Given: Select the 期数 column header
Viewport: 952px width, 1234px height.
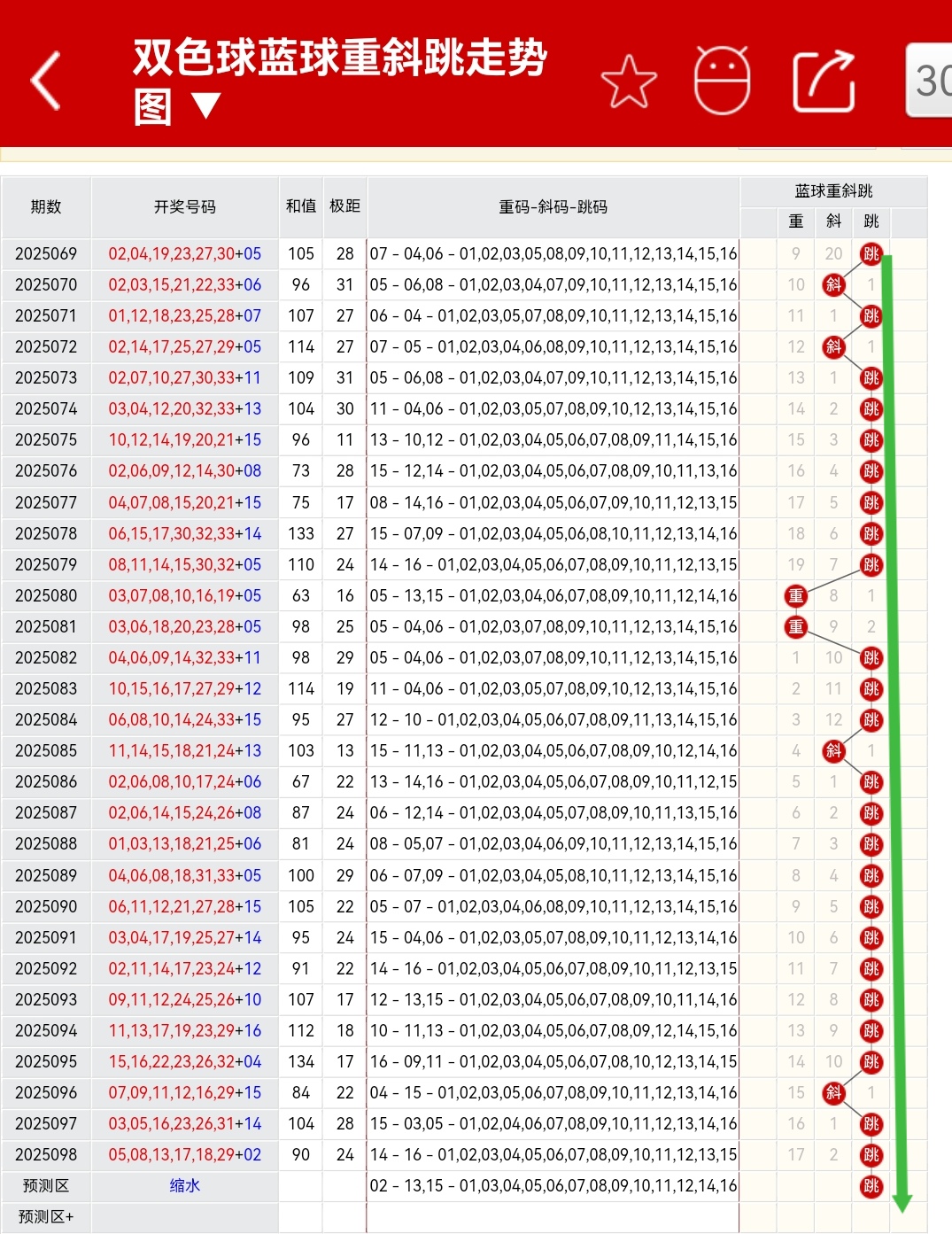Looking at the screenshot, I should pyautogui.click(x=46, y=207).
